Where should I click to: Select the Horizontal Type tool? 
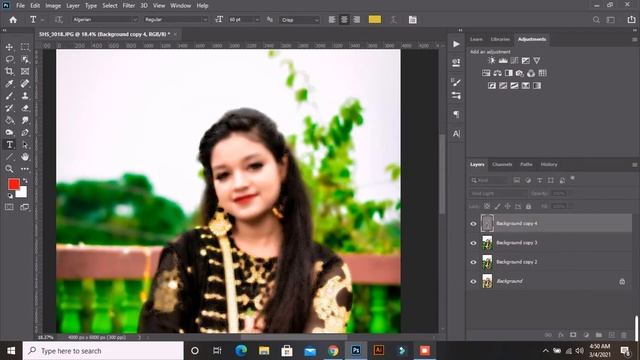[x=9, y=145]
